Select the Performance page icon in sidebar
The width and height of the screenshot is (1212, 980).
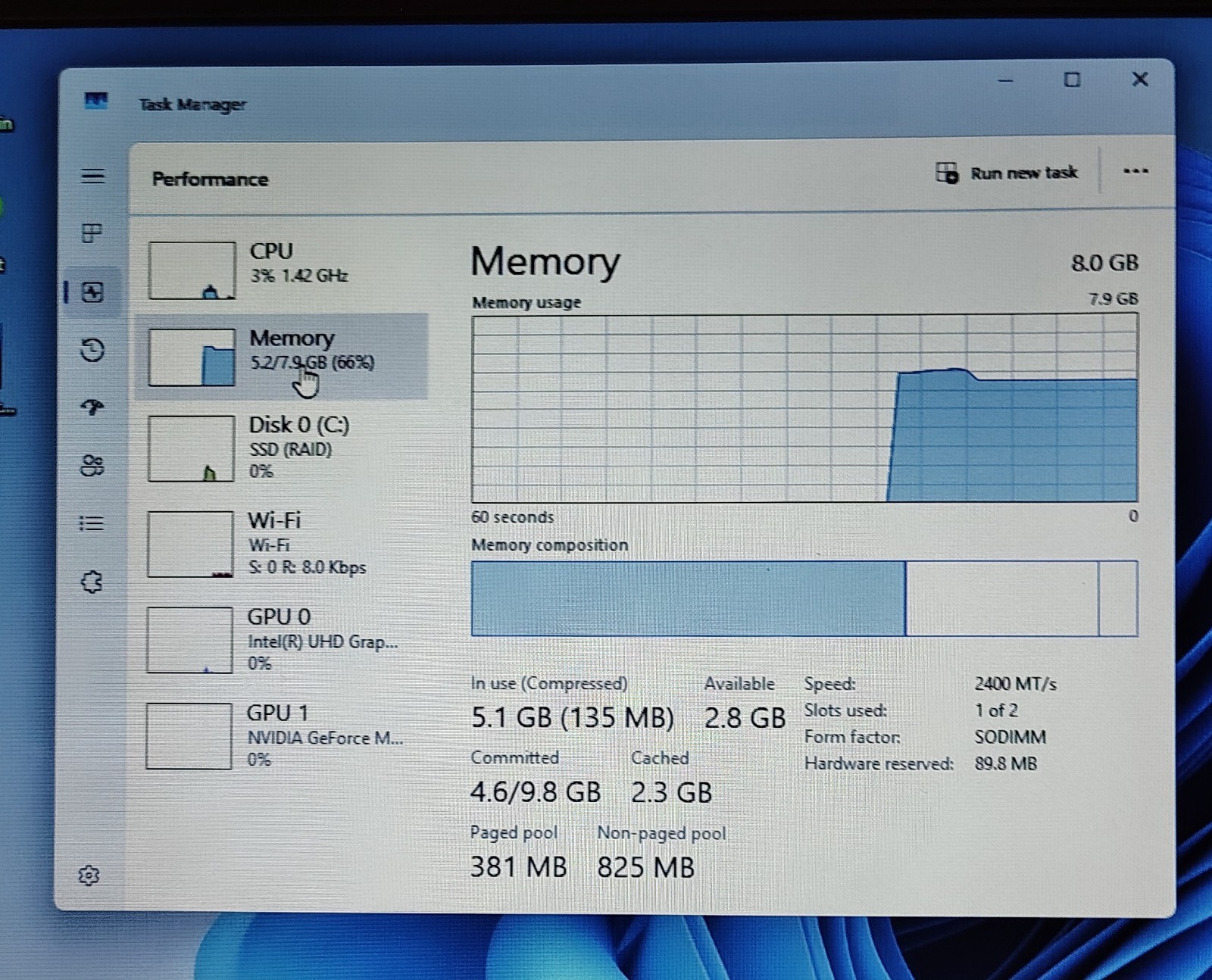pyautogui.click(x=92, y=292)
